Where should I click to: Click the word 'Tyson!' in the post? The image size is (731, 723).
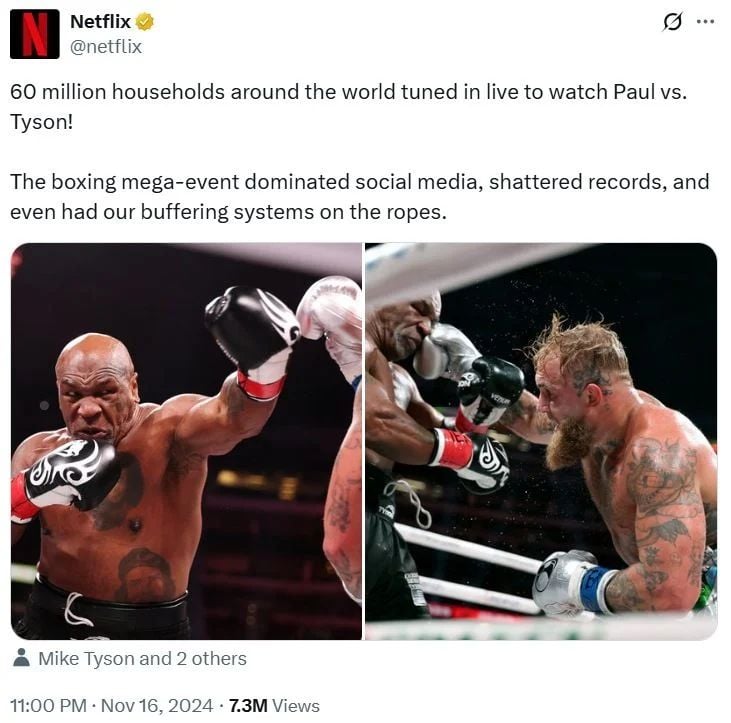[41, 122]
